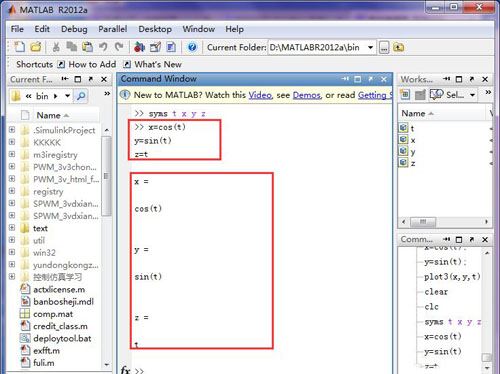Click the fx function browser icon

(x=125, y=370)
